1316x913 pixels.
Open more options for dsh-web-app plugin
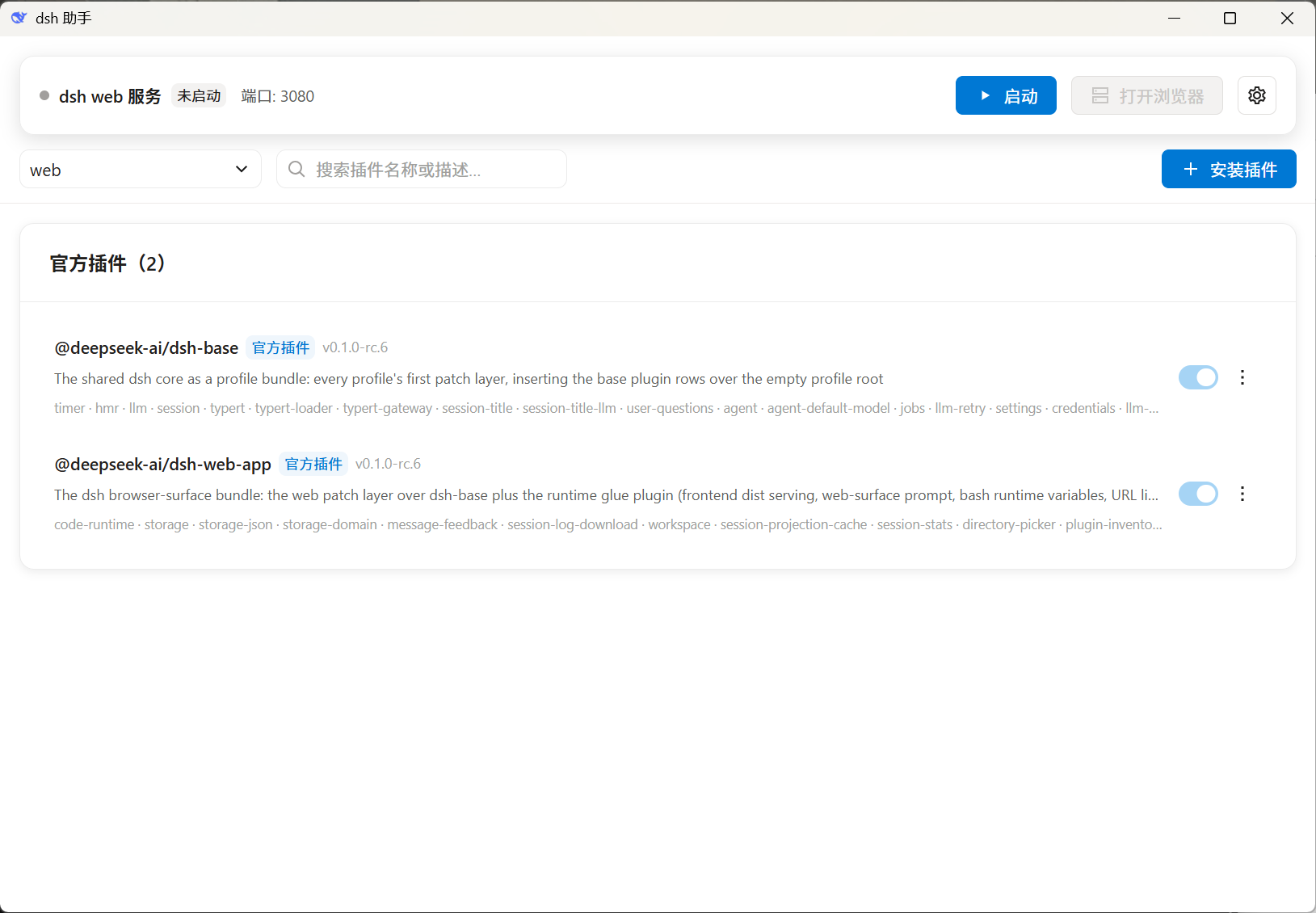1242,494
